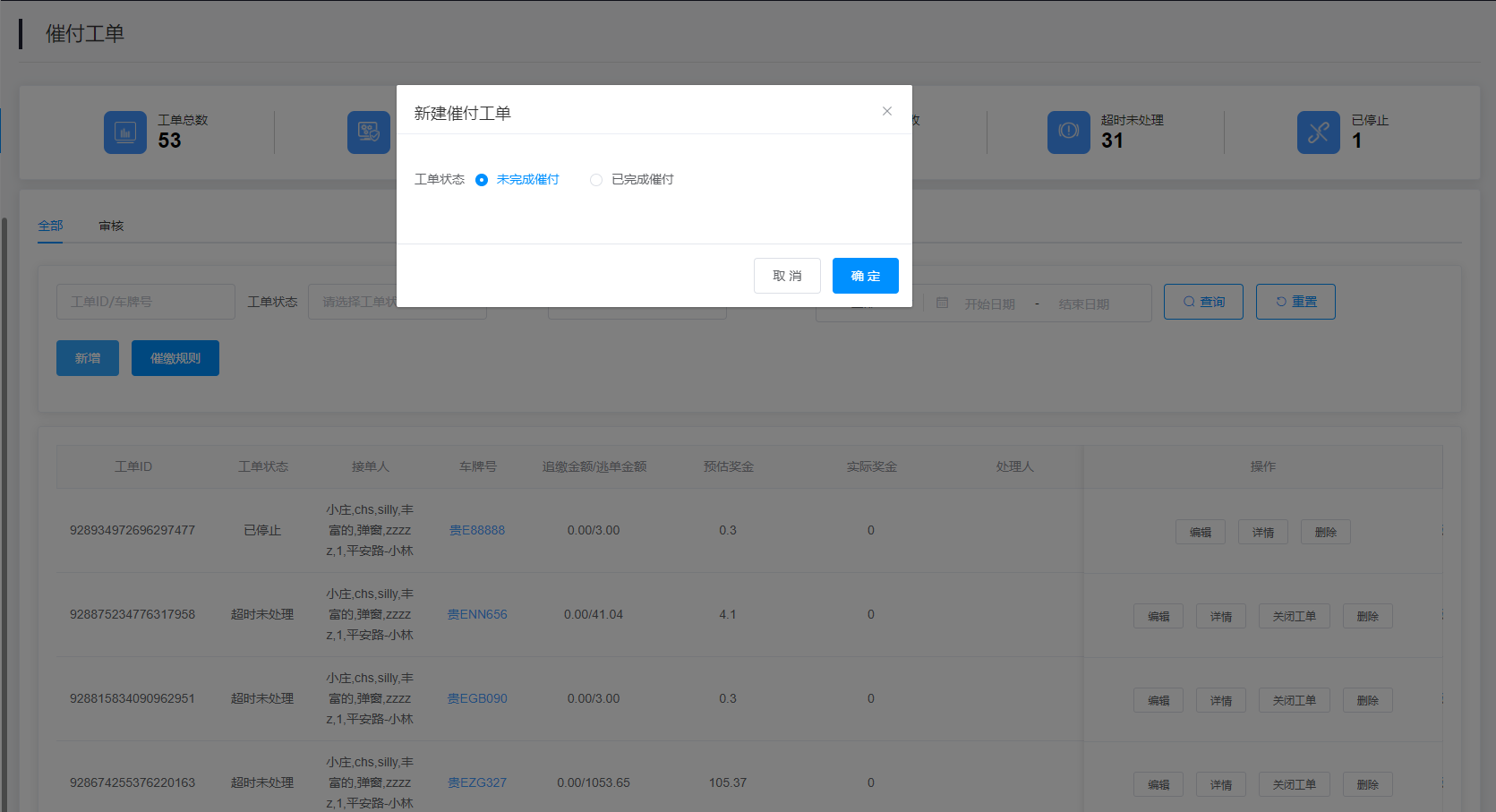Close the 新建催付工单 dialog with X
Screen dimensions: 1496x812
click(886, 111)
